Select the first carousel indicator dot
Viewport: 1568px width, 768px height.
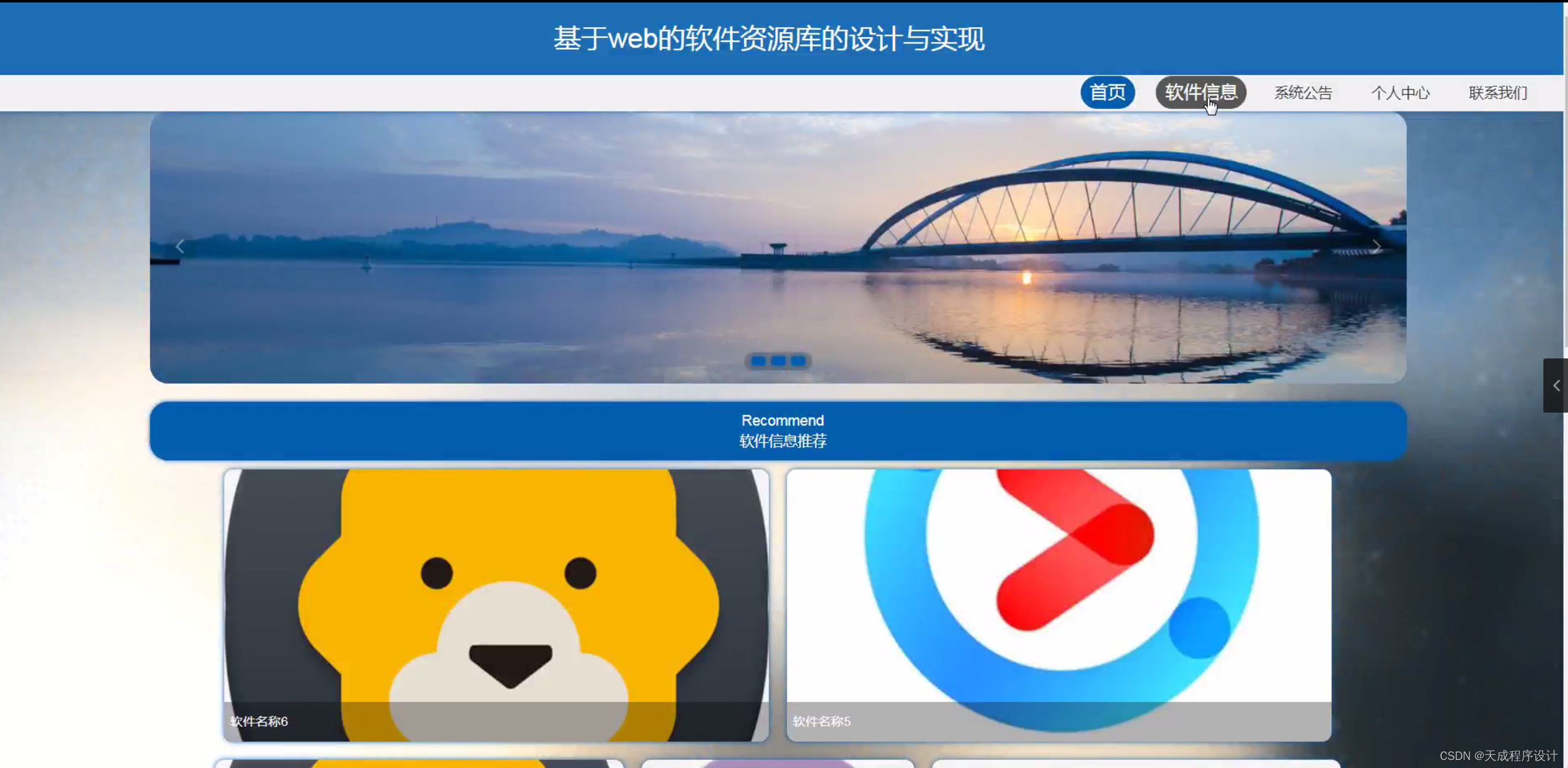tap(758, 361)
